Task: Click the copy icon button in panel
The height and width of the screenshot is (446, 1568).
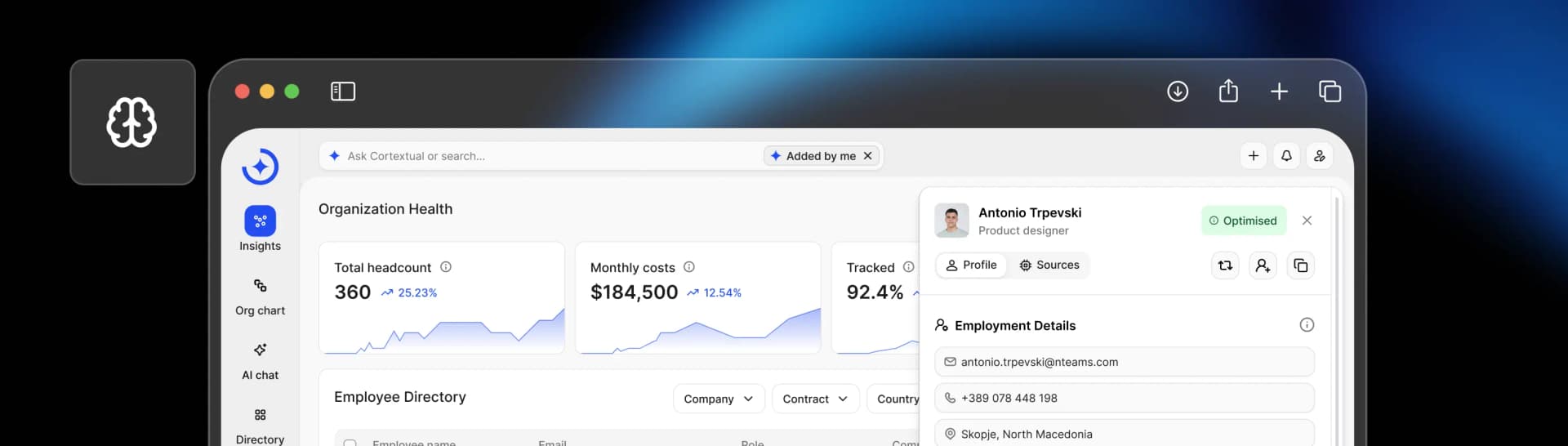Action: point(1301,265)
